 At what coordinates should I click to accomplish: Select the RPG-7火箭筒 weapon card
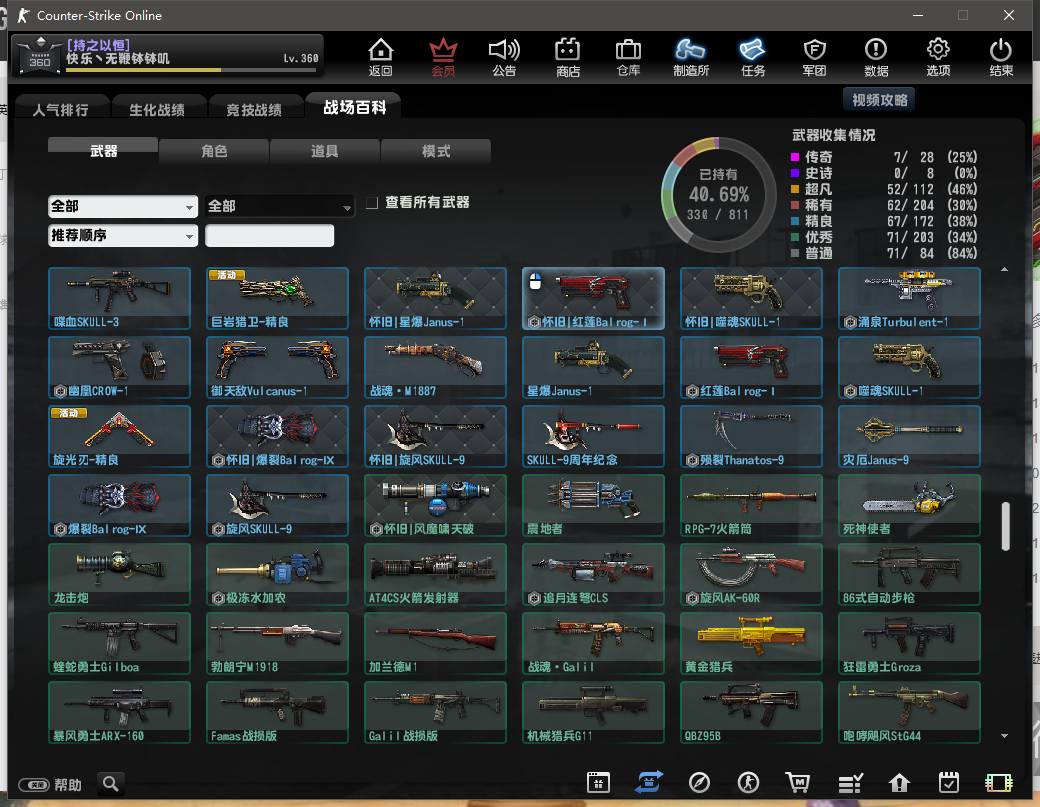[751, 505]
